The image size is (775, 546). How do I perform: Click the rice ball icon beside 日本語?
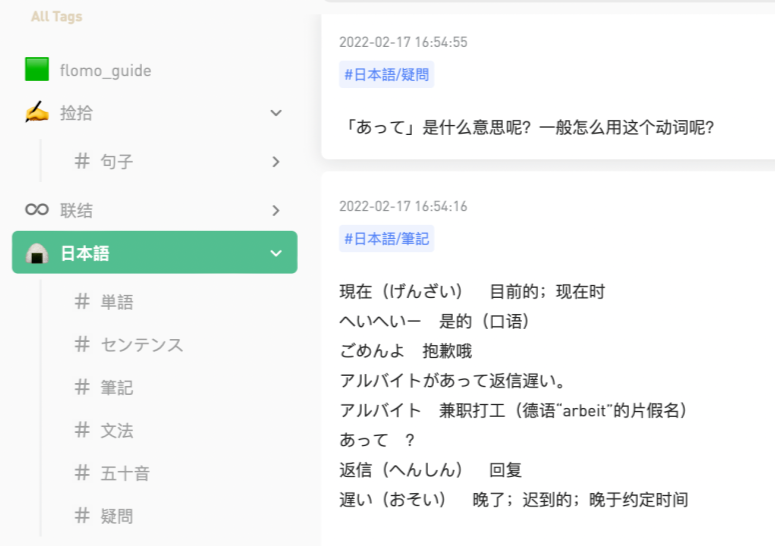point(37,253)
